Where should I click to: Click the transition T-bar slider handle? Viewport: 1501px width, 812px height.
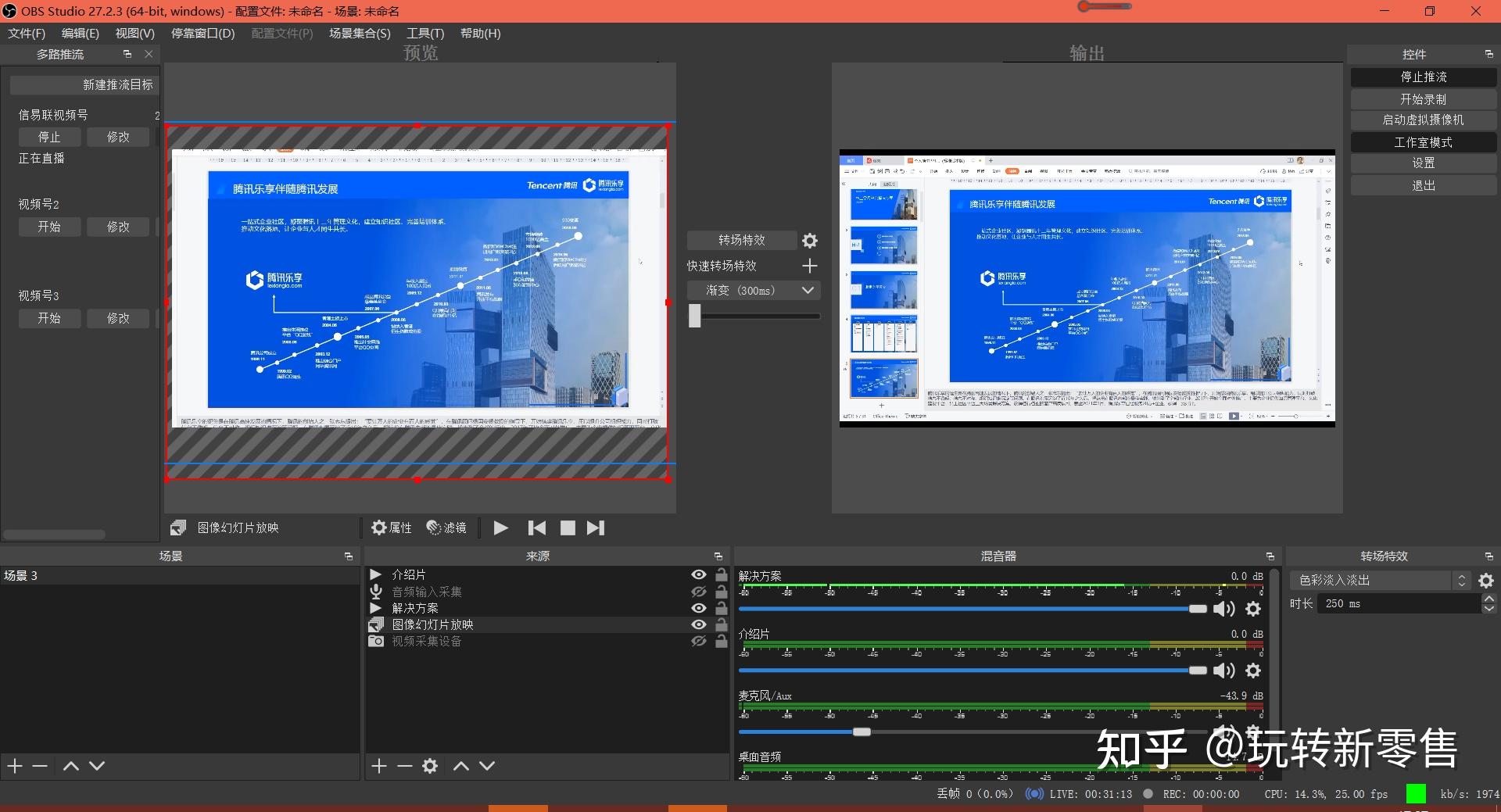coord(695,316)
